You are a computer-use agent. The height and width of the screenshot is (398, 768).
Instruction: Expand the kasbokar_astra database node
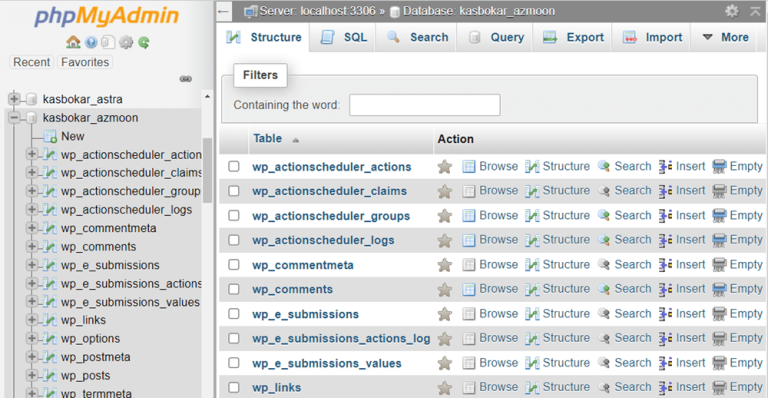coord(14,99)
